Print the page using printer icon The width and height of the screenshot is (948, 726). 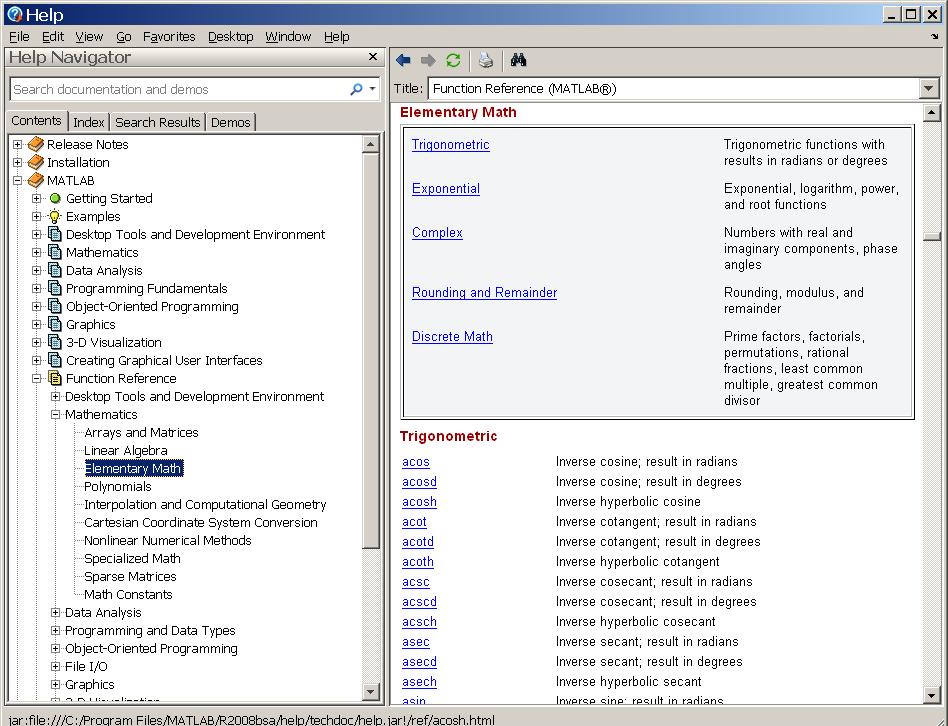tap(485, 60)
